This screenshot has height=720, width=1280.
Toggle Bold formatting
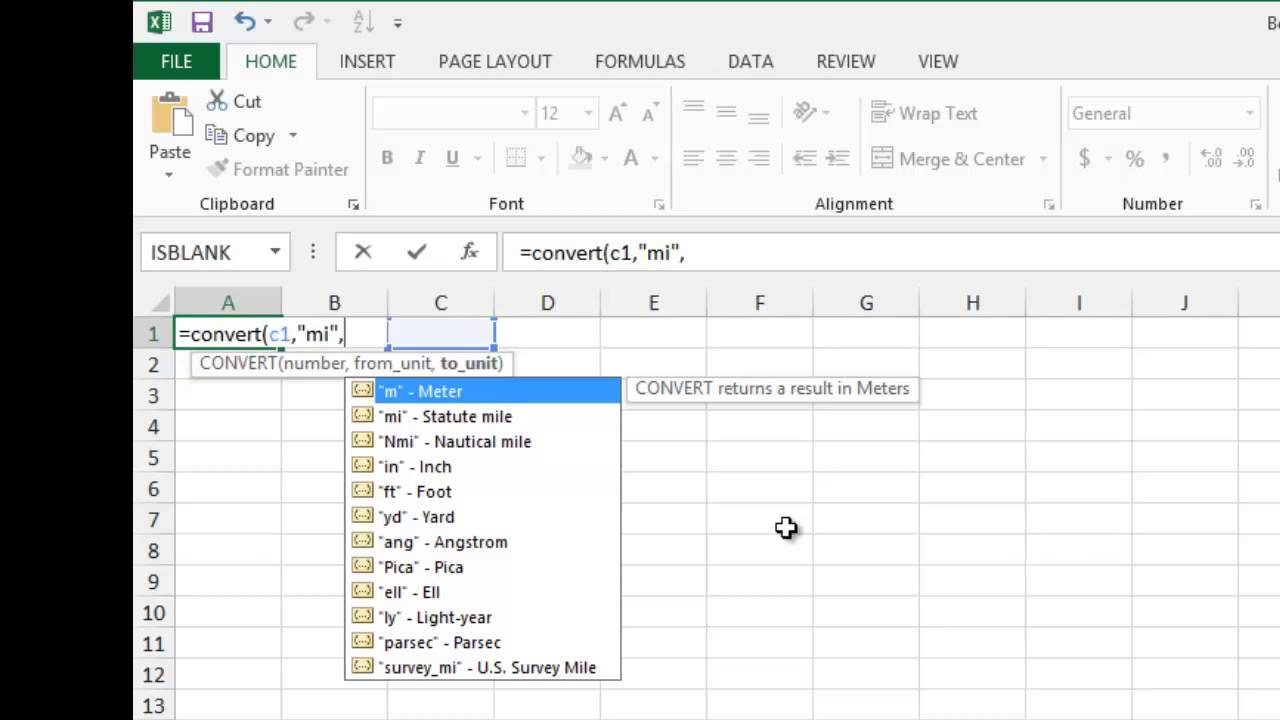click(x=387, y=158)
